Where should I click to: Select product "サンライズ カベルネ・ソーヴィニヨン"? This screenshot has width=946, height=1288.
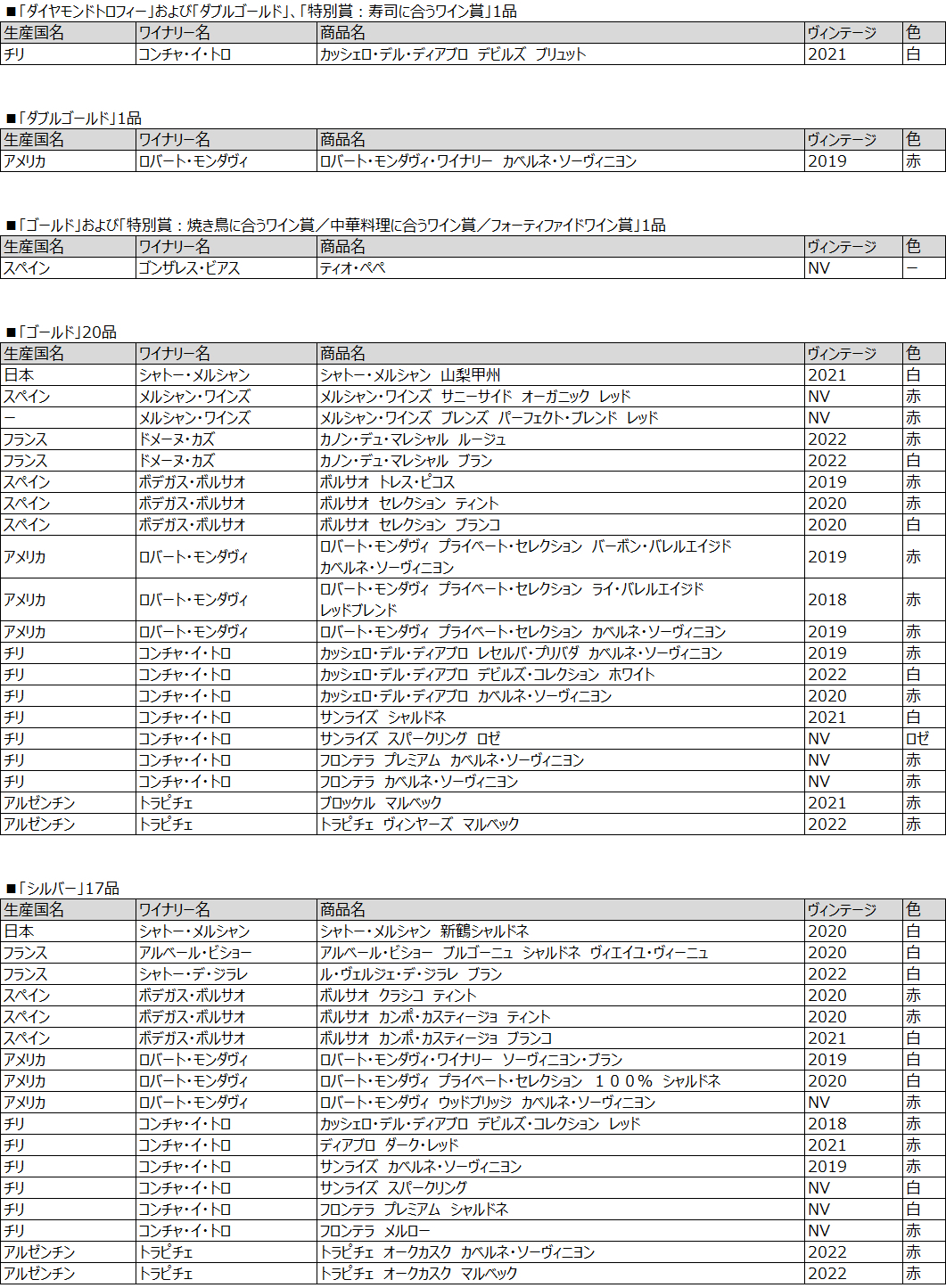[421, 1167]
